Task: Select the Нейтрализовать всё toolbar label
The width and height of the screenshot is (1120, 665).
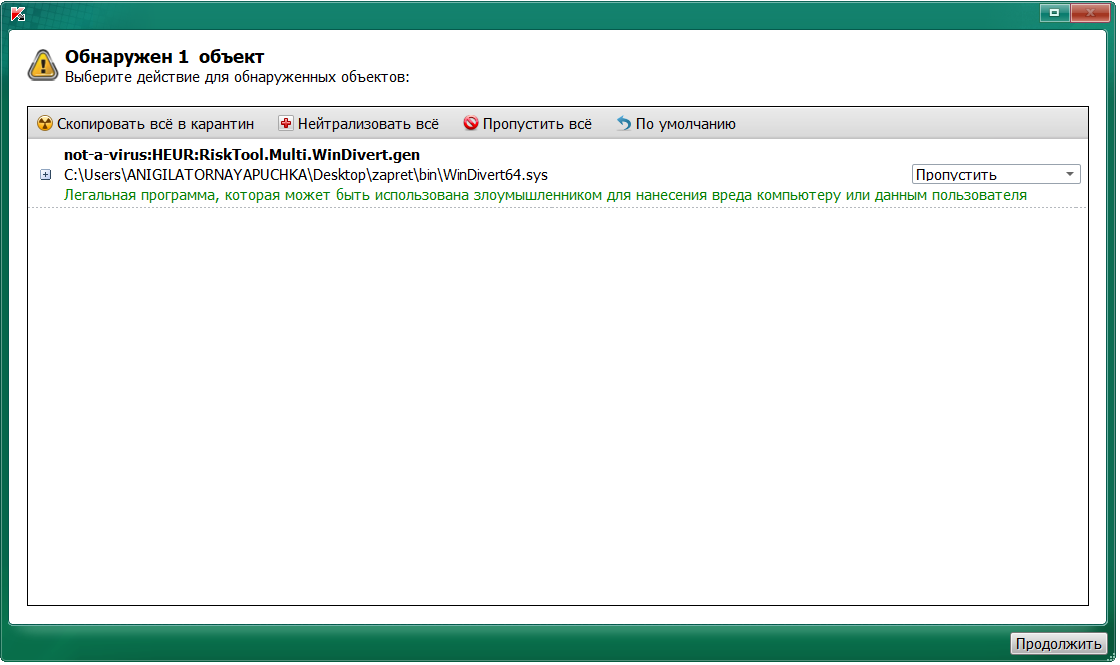Action: [x=368, y=124]
